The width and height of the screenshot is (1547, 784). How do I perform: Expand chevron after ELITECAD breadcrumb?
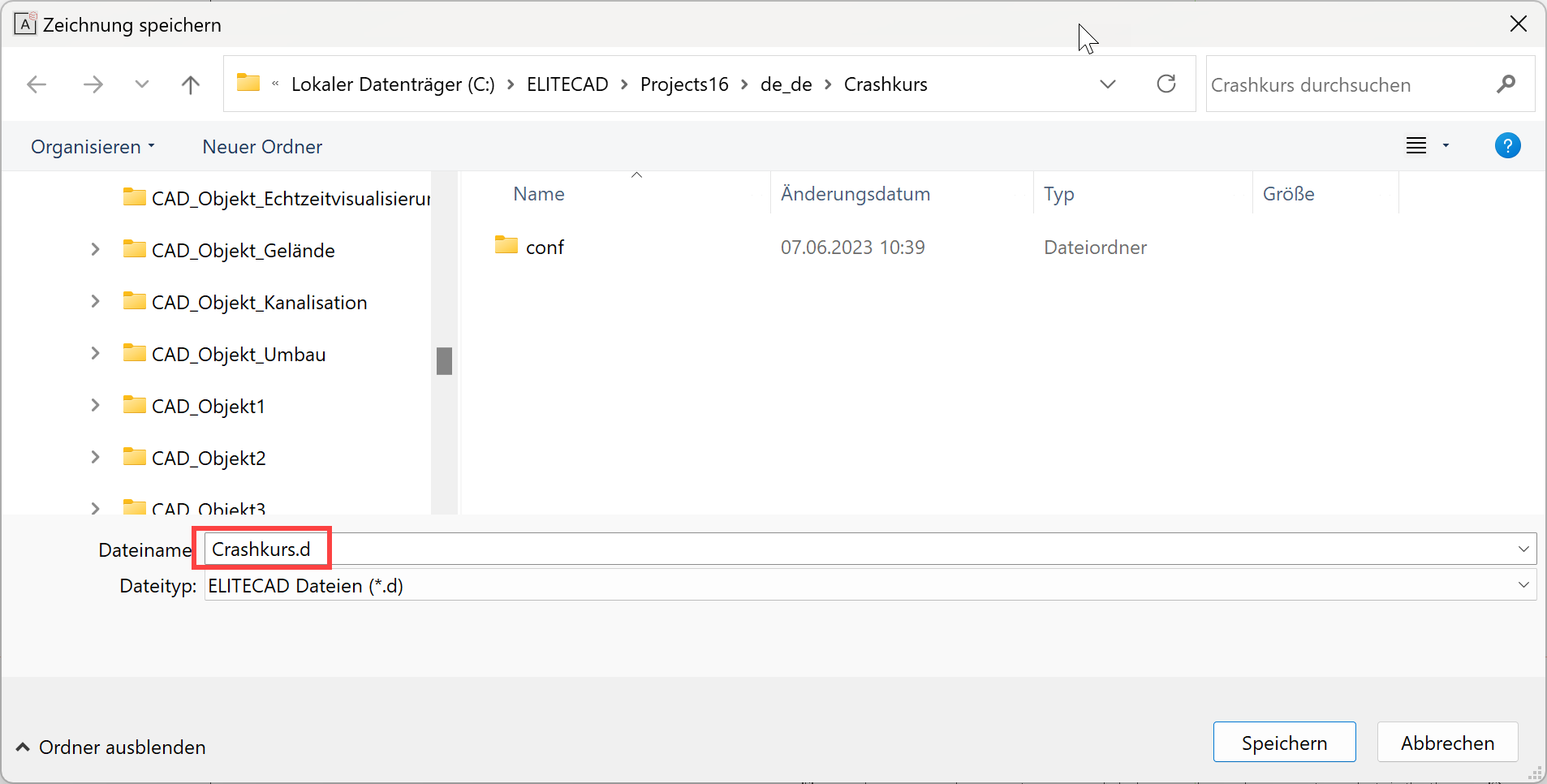click(x=624, y=84)
